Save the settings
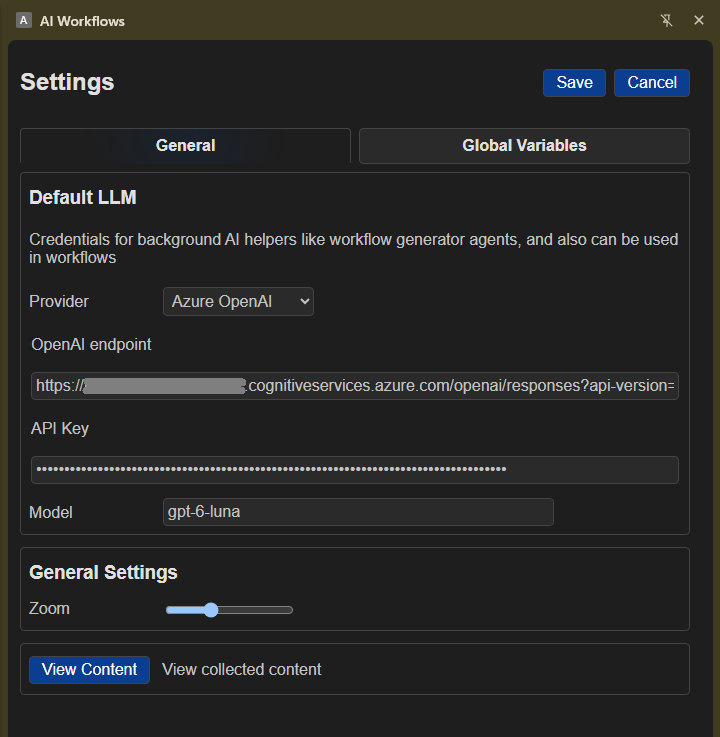This screenshot has width=720, height=737. point(574,83)
